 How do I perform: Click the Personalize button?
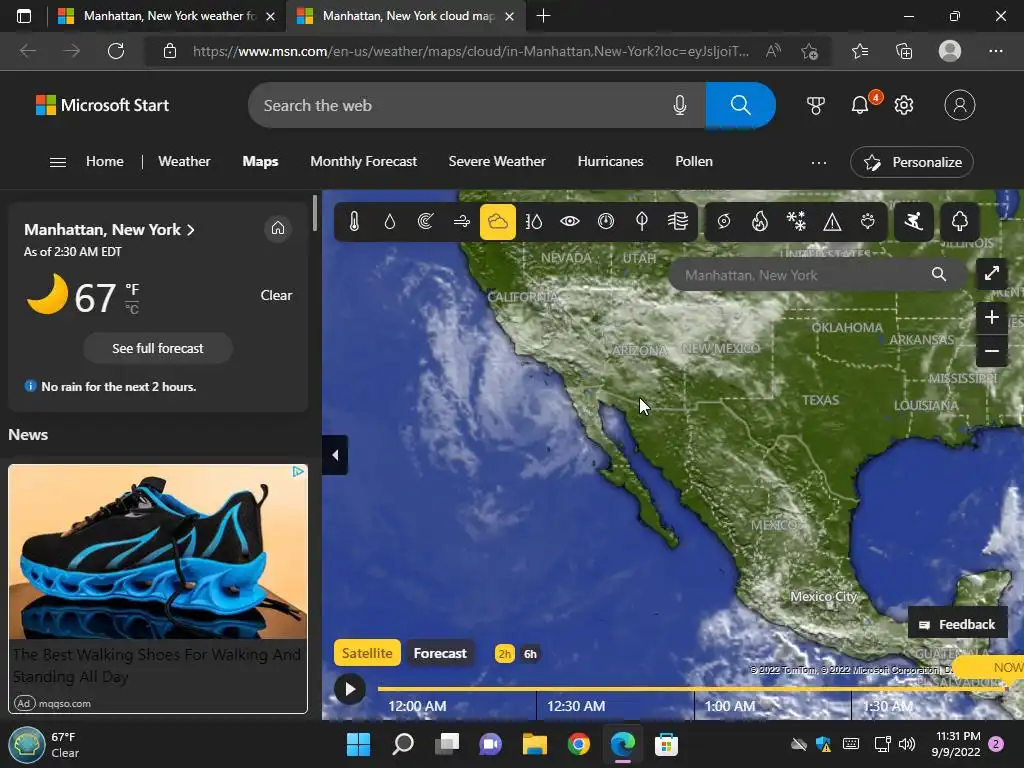click(x=912, y=162)
